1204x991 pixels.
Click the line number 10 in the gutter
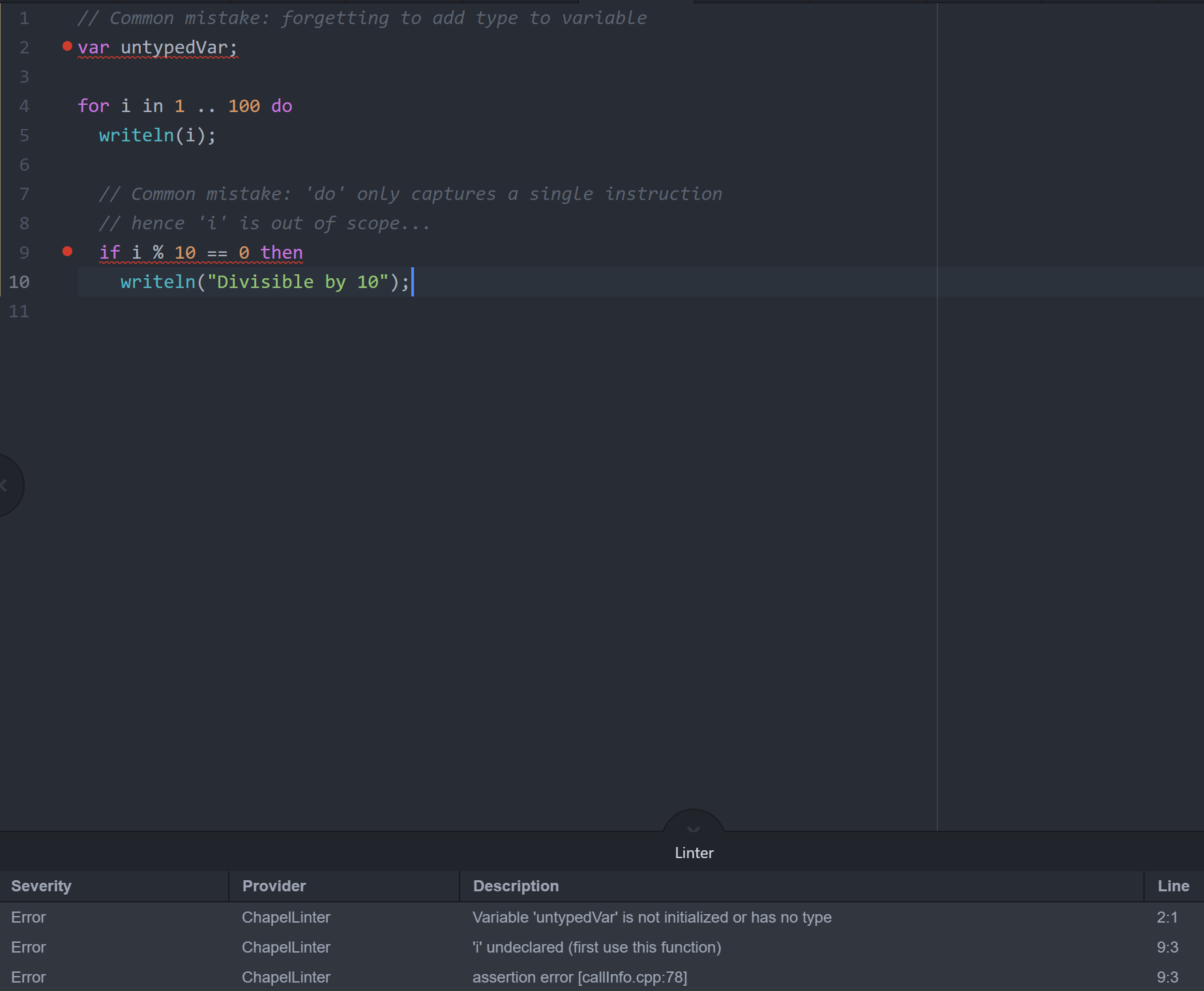click(x=19, y=282)
